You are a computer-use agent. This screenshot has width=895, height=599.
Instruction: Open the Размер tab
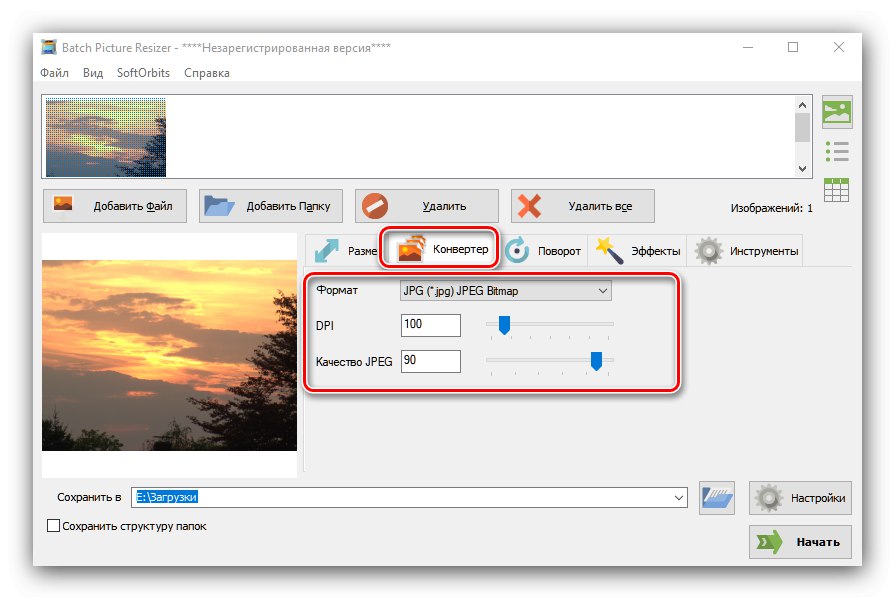click(344, 251)
